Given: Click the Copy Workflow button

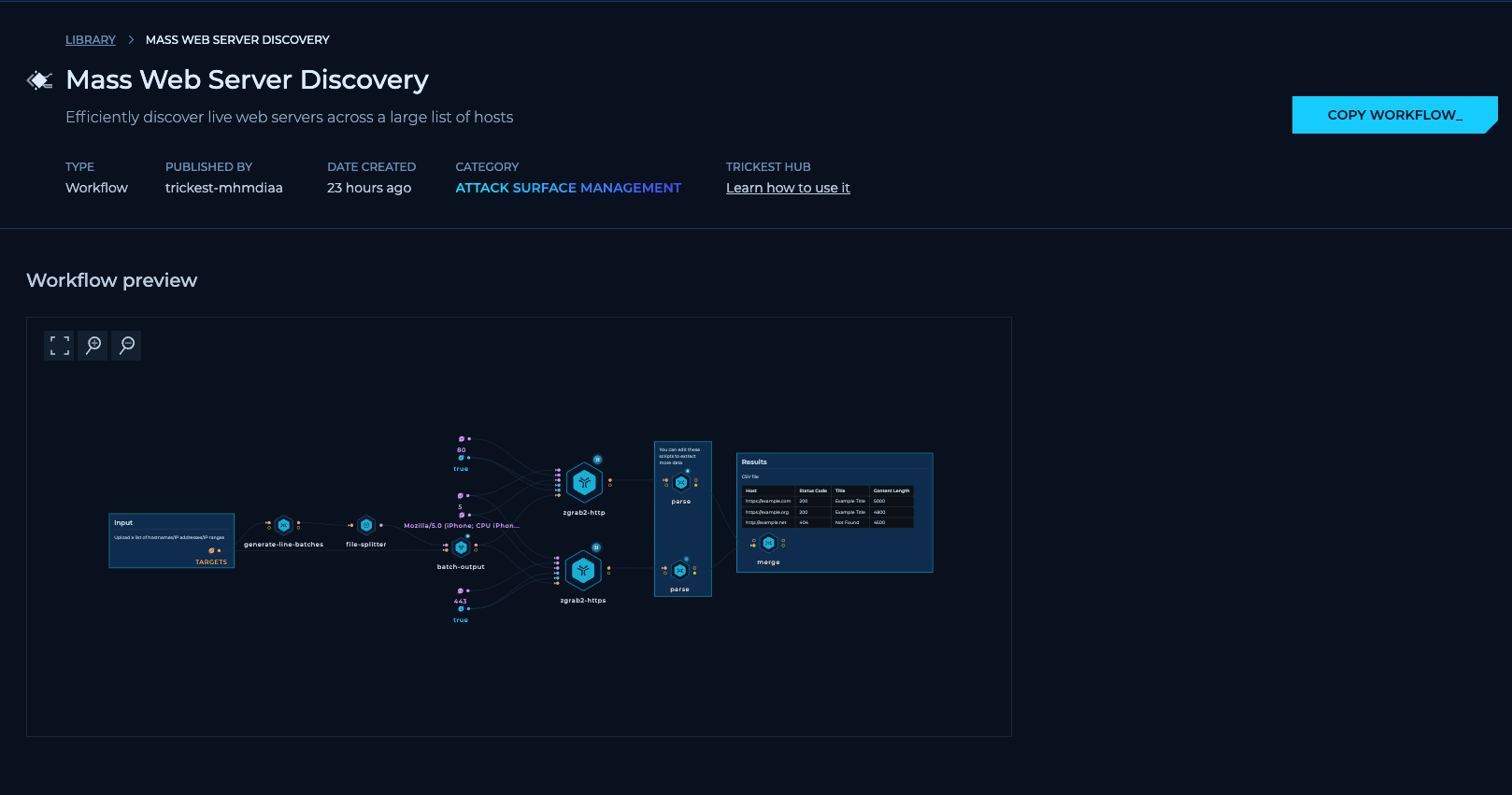Looking at the screenshot, I should pos(1394,115).
